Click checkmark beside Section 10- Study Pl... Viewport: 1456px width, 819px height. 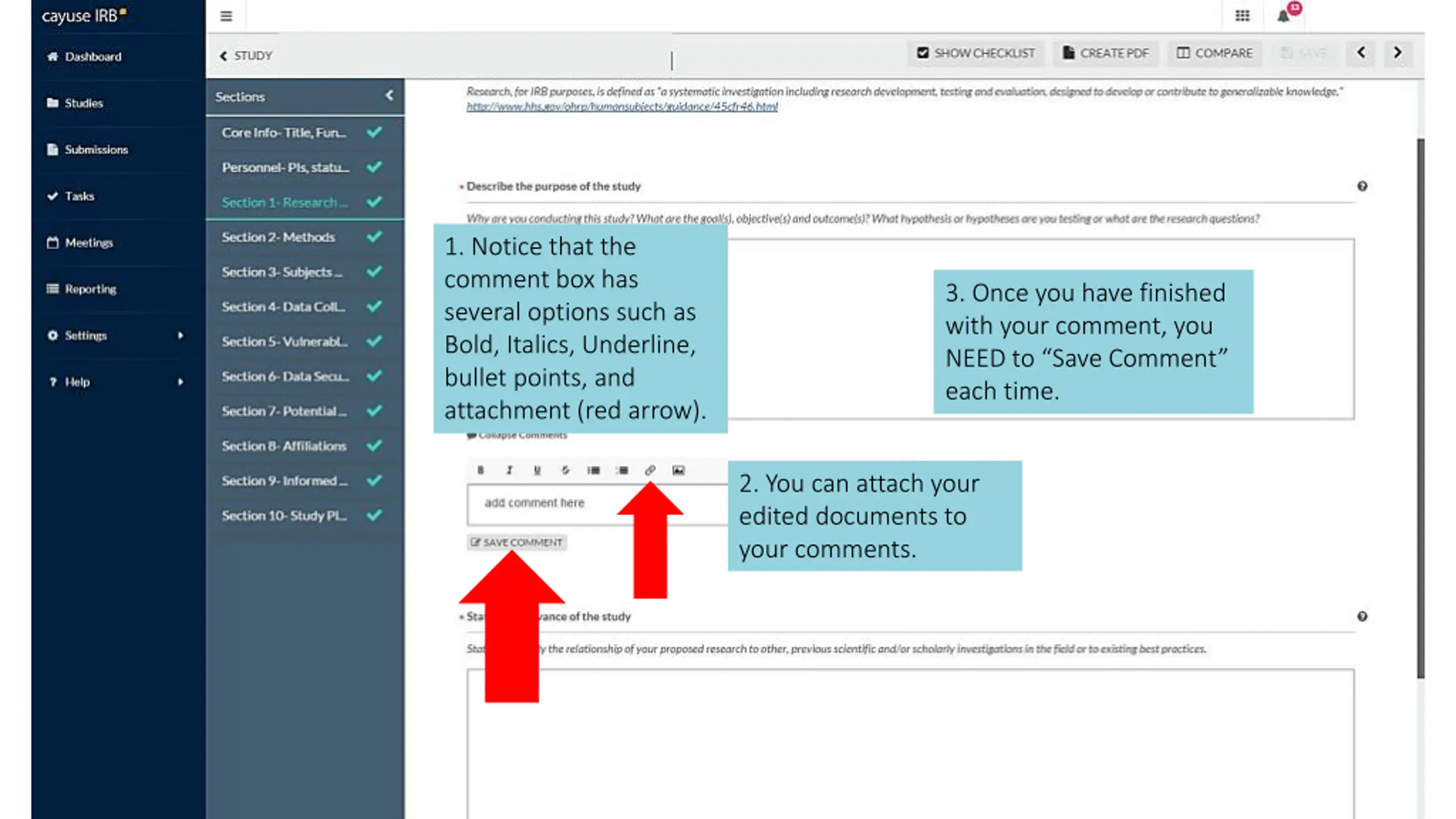(x=374, y=514)
